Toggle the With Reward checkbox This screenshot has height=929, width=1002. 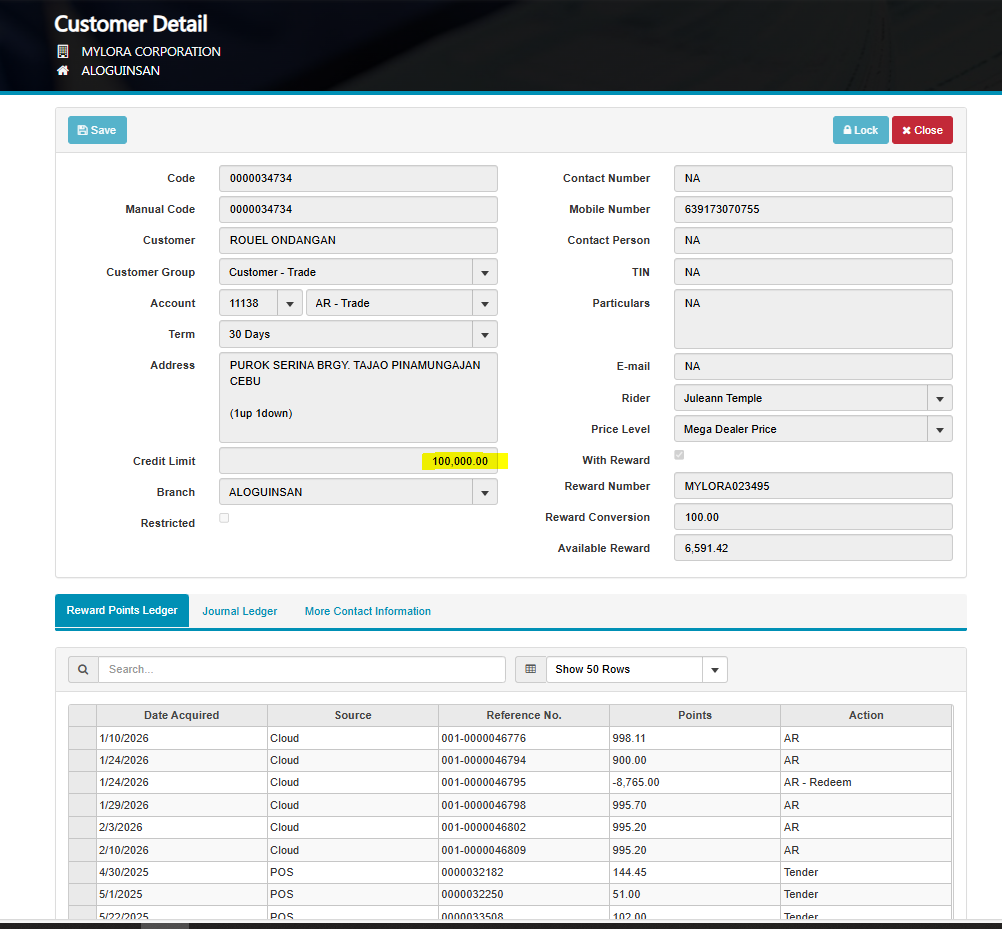680,455
